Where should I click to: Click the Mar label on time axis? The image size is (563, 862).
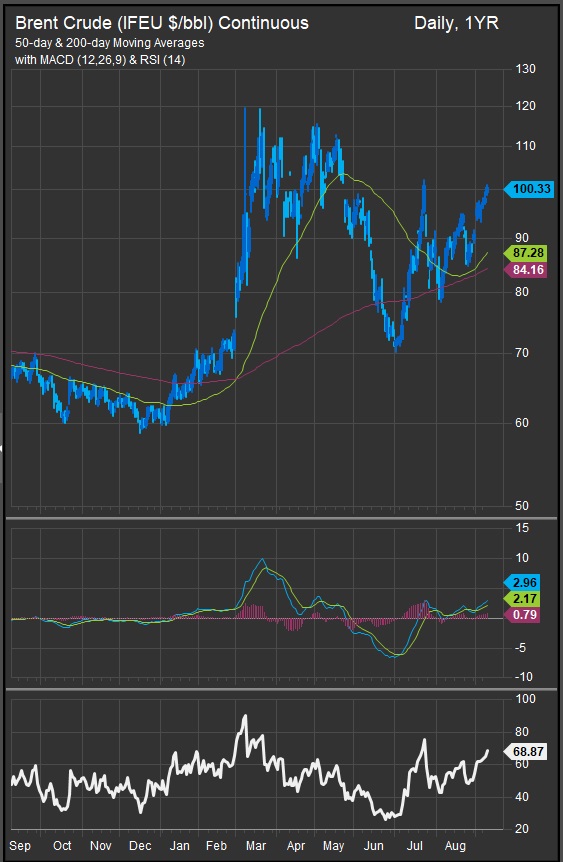pyautogui.click(x=256, y=846)
